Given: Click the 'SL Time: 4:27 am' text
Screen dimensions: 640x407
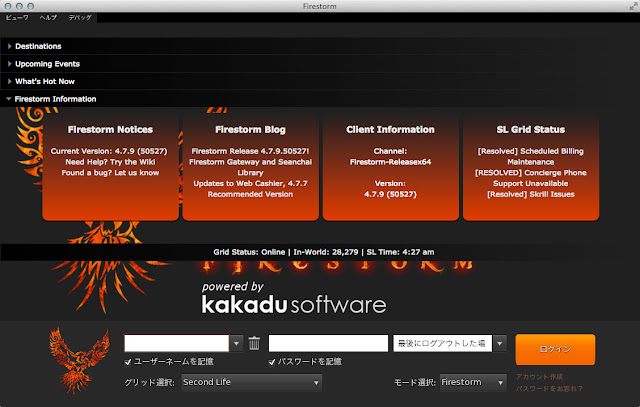Looking at the screenshot, I should point(400,252).
